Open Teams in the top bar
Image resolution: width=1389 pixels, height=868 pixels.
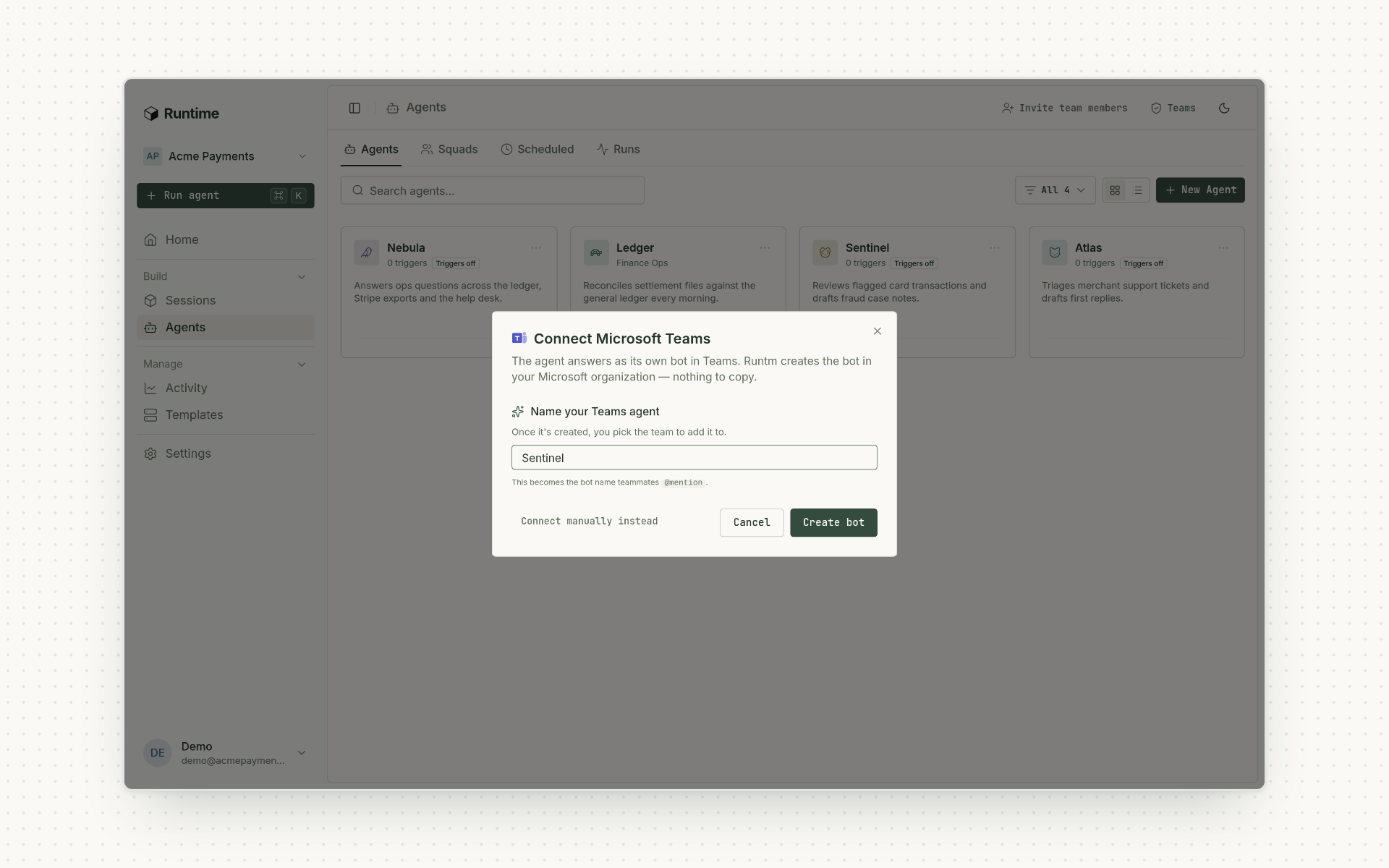(x=1173, y=108)
